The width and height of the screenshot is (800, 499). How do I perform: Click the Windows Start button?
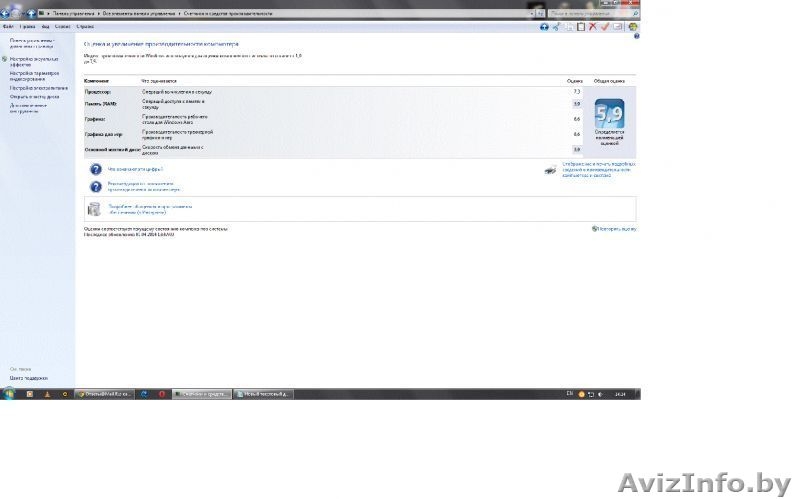pyautogui.click(x=9, y=394)
